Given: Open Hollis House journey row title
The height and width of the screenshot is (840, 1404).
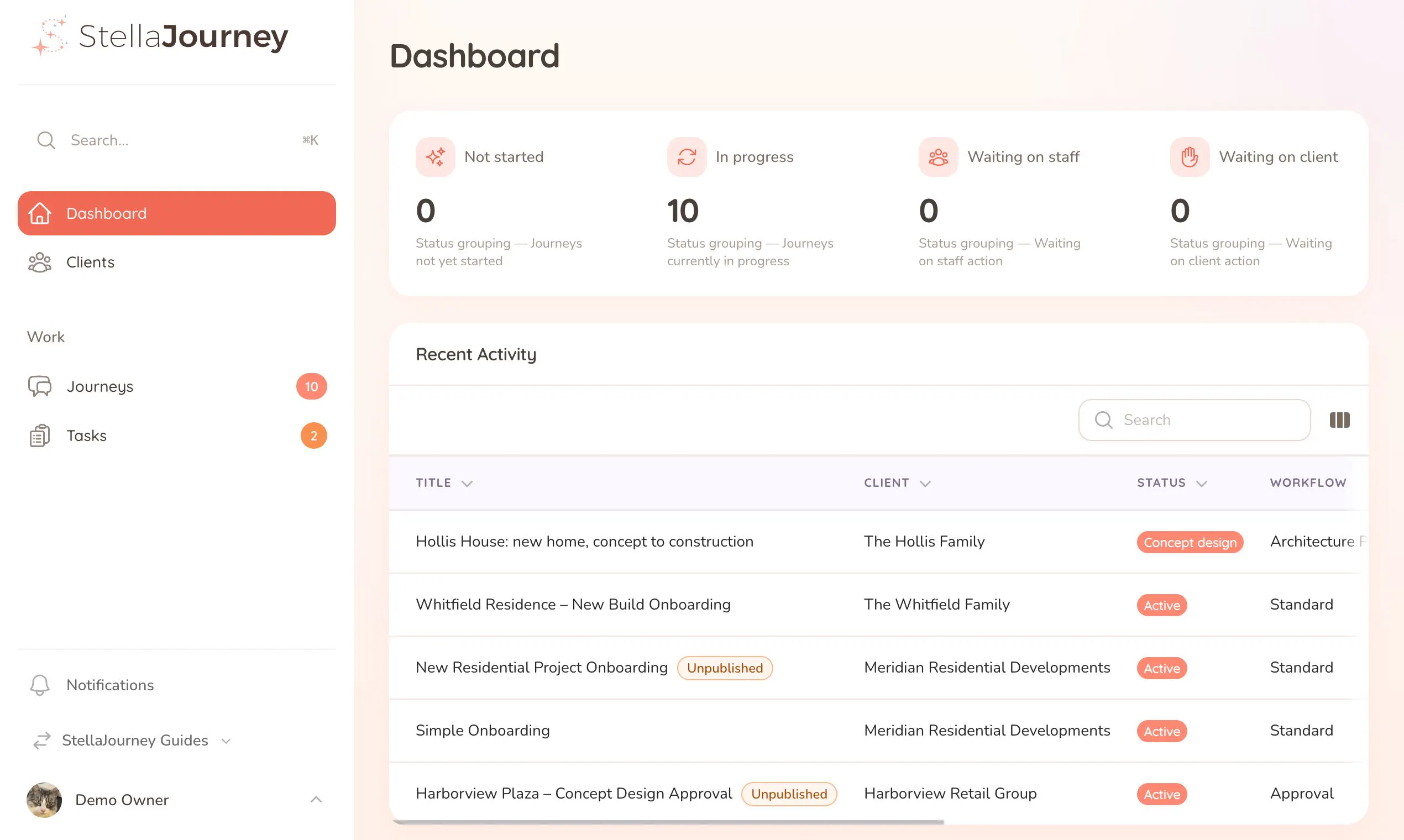Looking at the screenshot, I should (584, 541).
